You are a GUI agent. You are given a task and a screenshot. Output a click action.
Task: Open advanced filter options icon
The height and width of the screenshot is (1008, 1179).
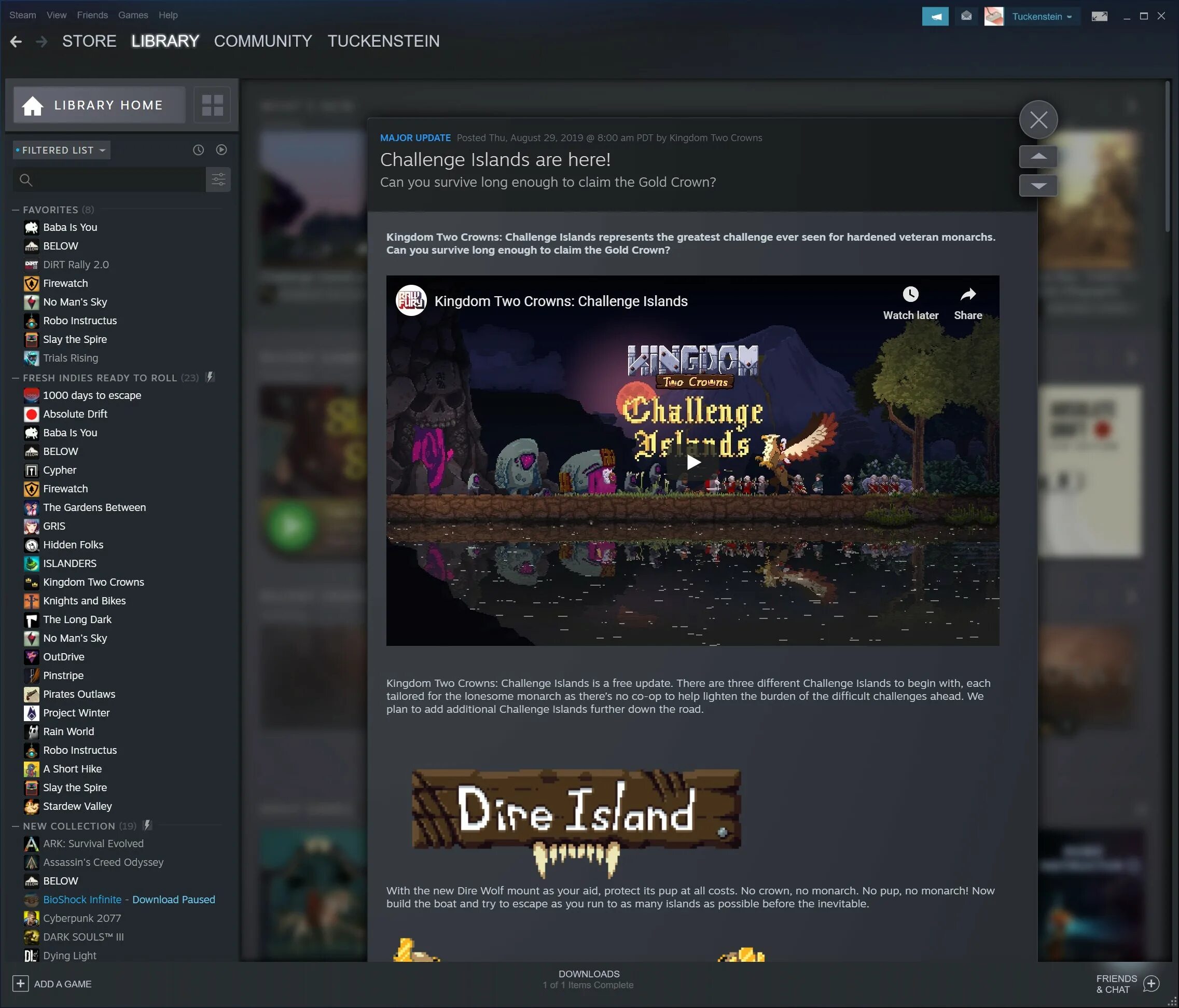click(x=218, y=180)
